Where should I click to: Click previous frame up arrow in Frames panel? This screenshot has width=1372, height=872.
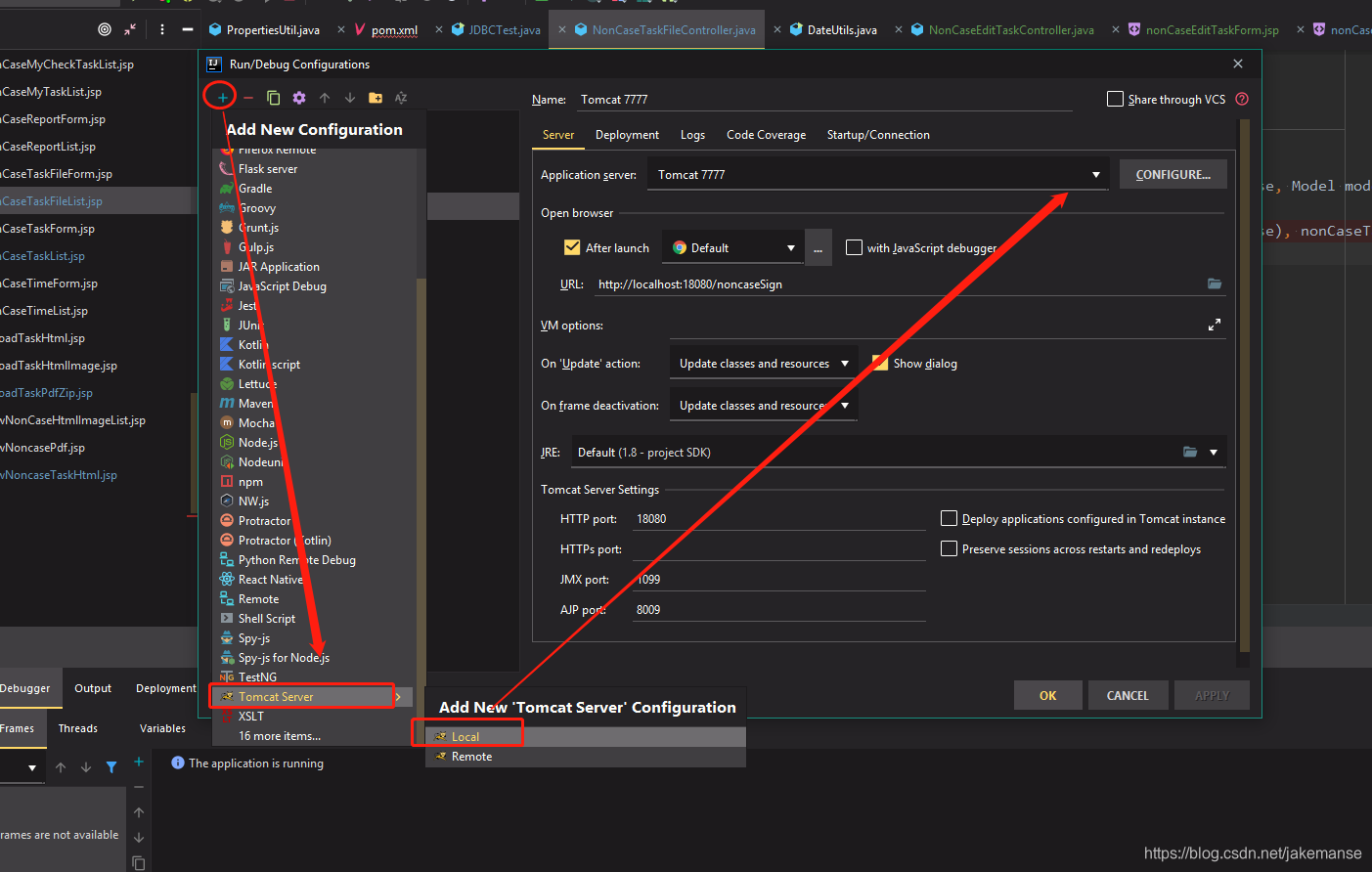61,767
